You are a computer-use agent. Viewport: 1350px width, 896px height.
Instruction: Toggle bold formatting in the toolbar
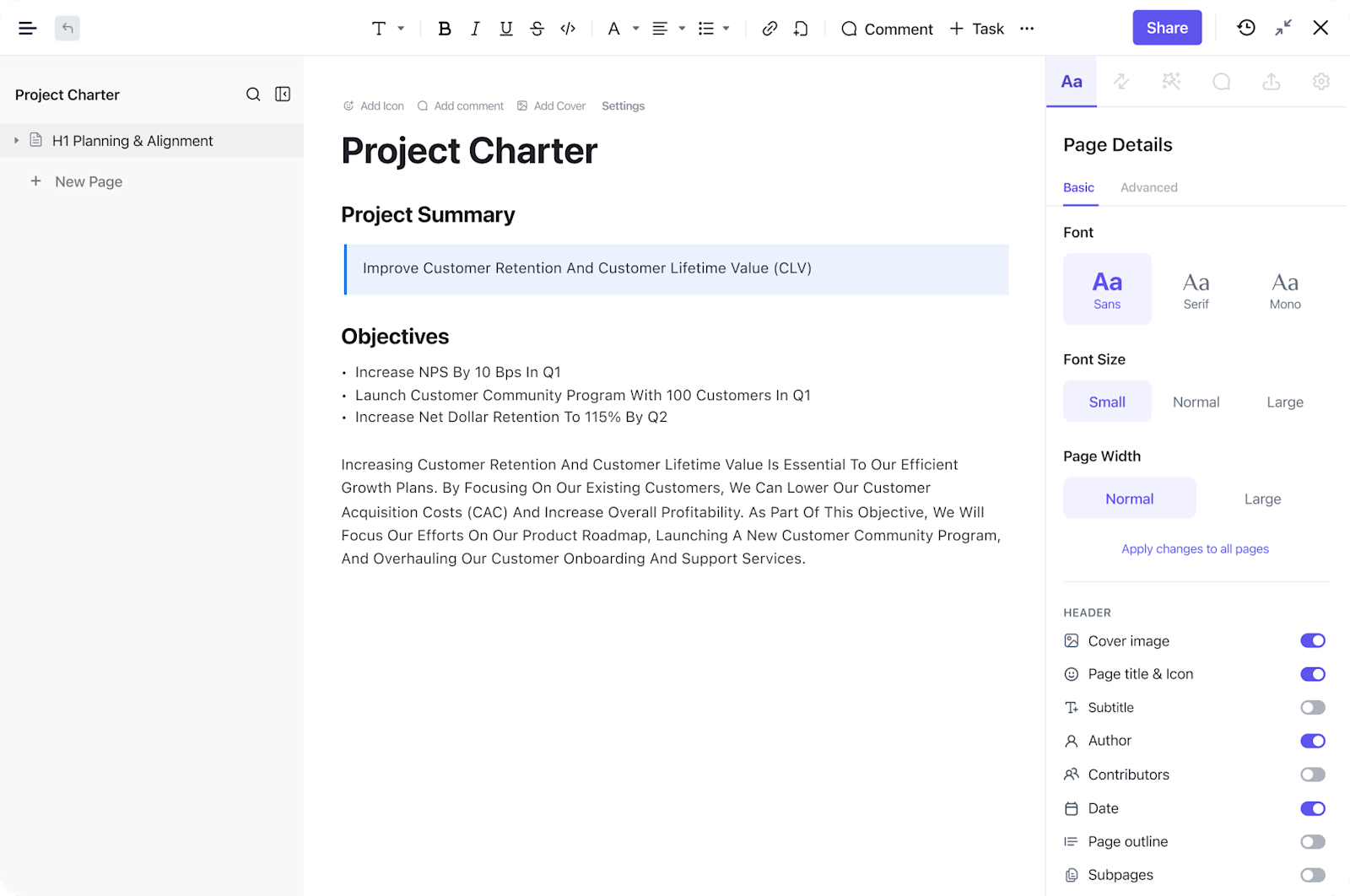[x=445, y=28]
